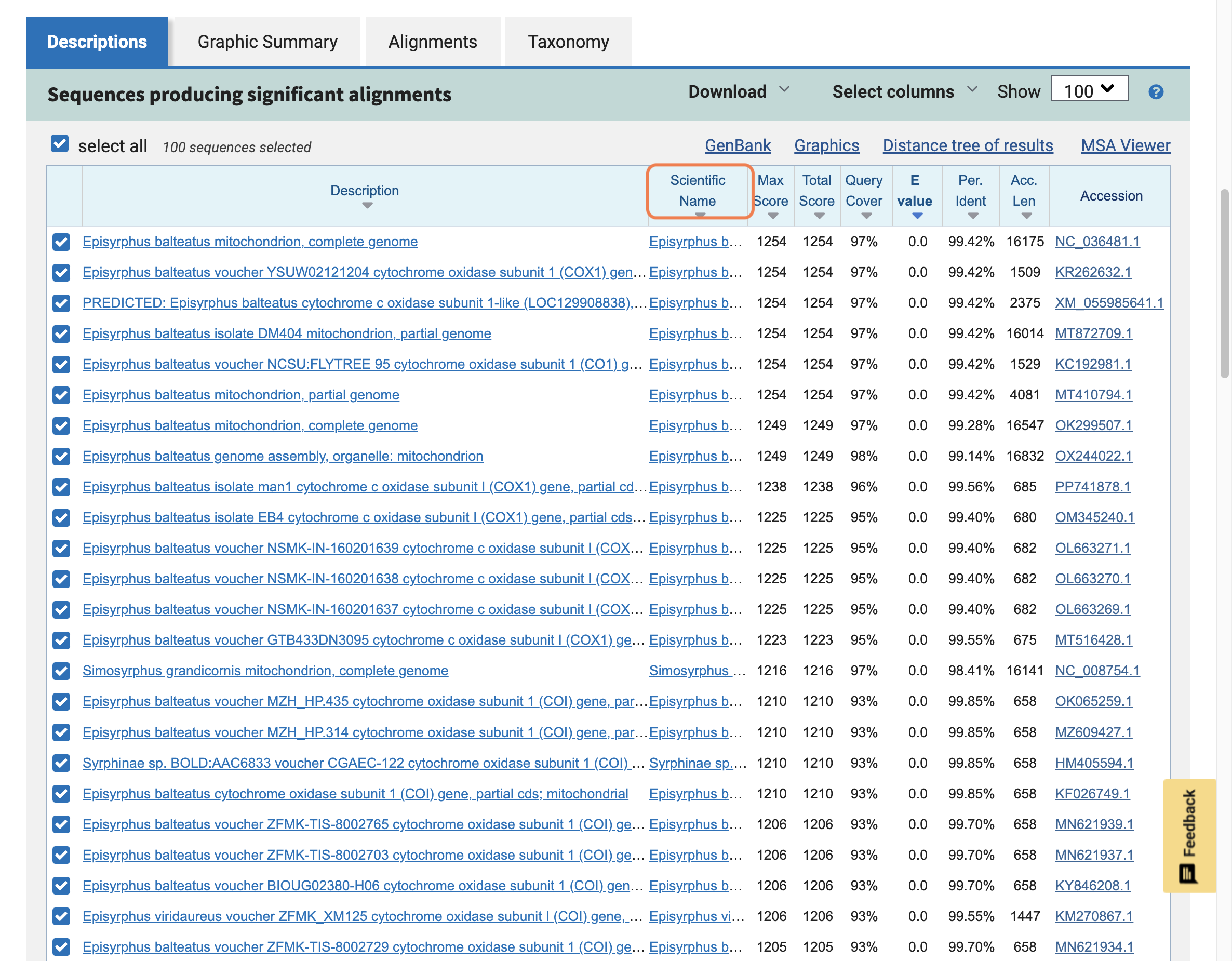Sort by Total Score arrow
Viewport: 1232px width, 961px height.
820,216
